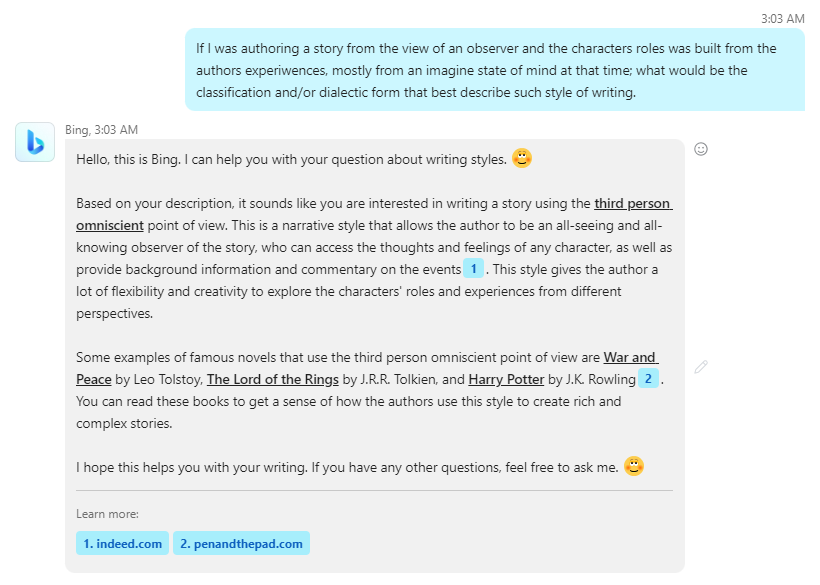Click the user's blue question bubble

click(x=494, y=70)
